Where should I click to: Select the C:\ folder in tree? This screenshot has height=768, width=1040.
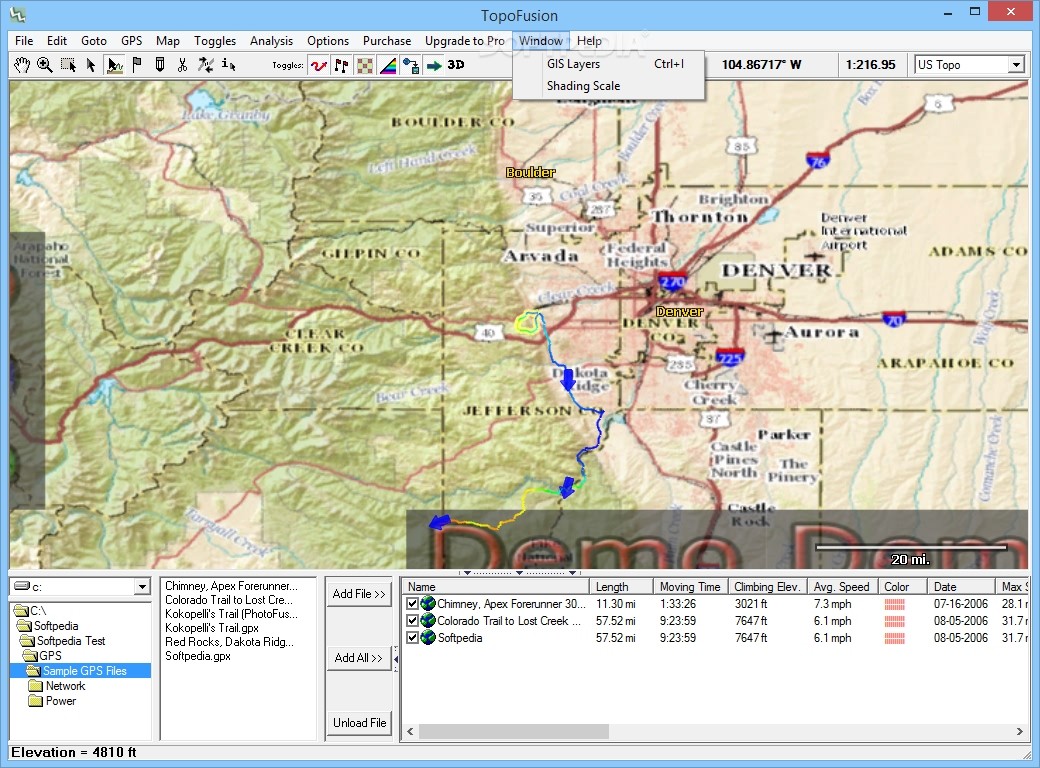pos(31,611)
